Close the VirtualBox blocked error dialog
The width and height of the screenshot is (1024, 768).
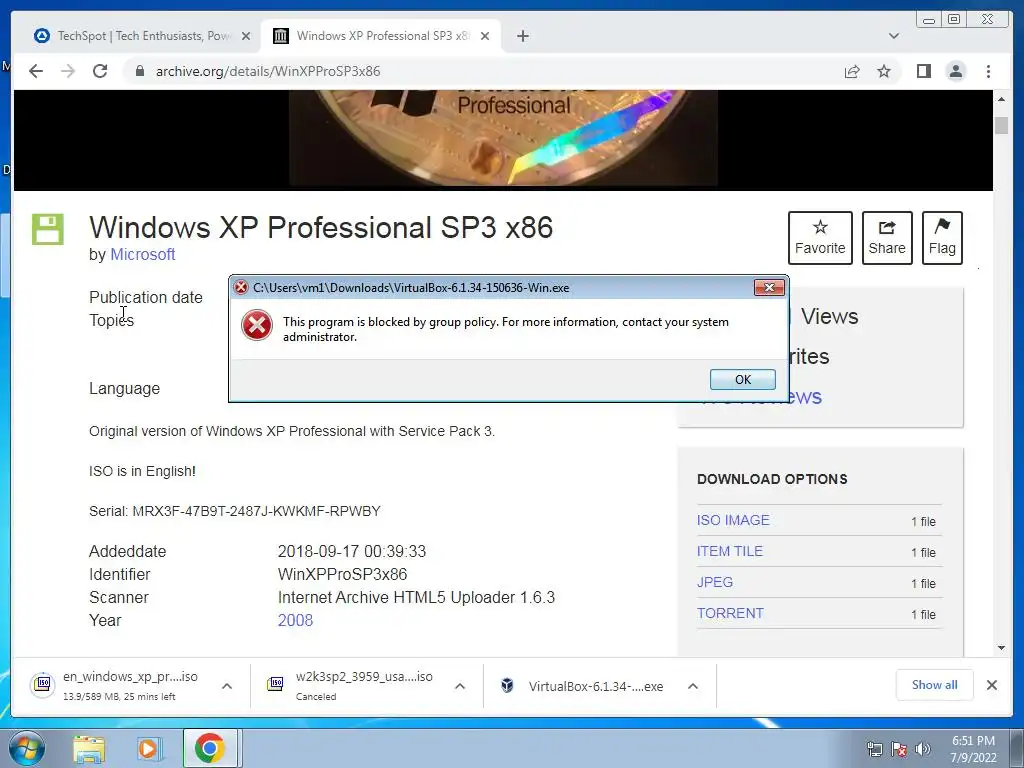(769, 287)
